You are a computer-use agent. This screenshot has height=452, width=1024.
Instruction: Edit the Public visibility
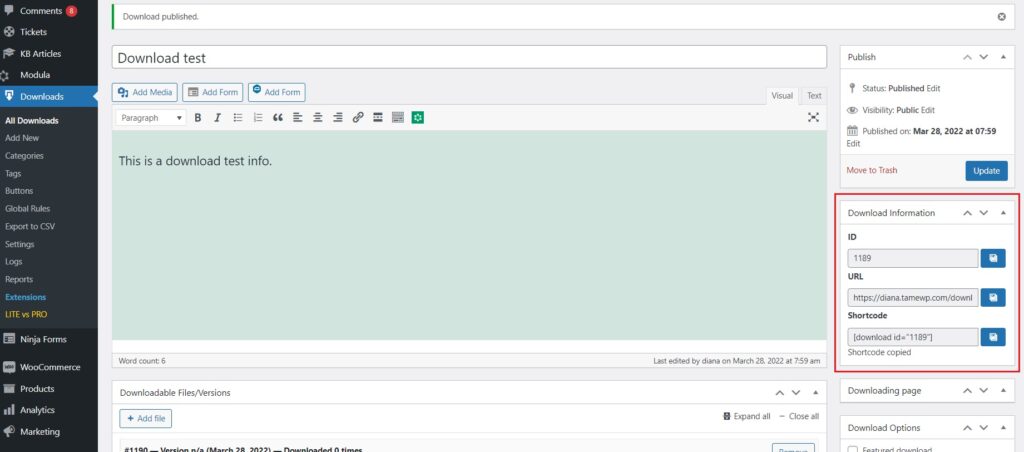click(928, 110)
